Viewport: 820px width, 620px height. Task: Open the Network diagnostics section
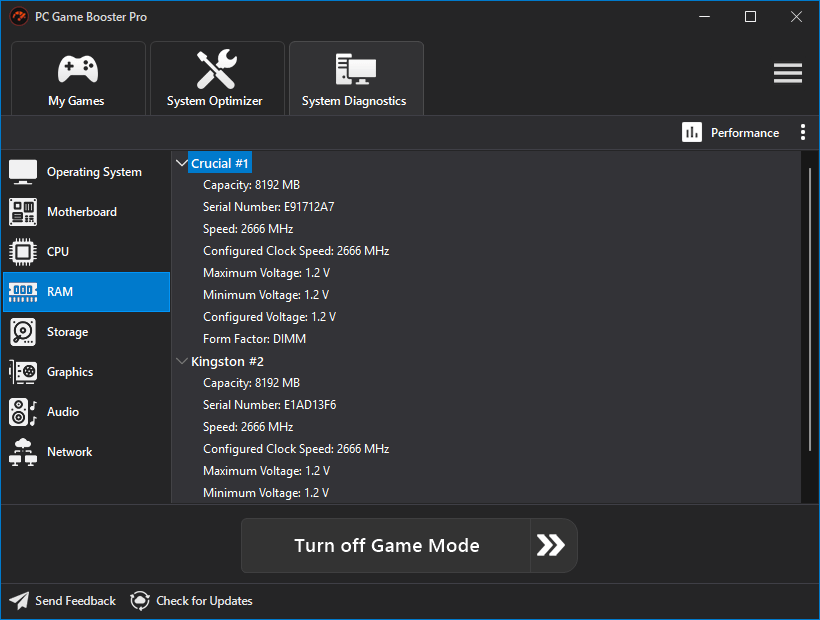coord(86,452)
